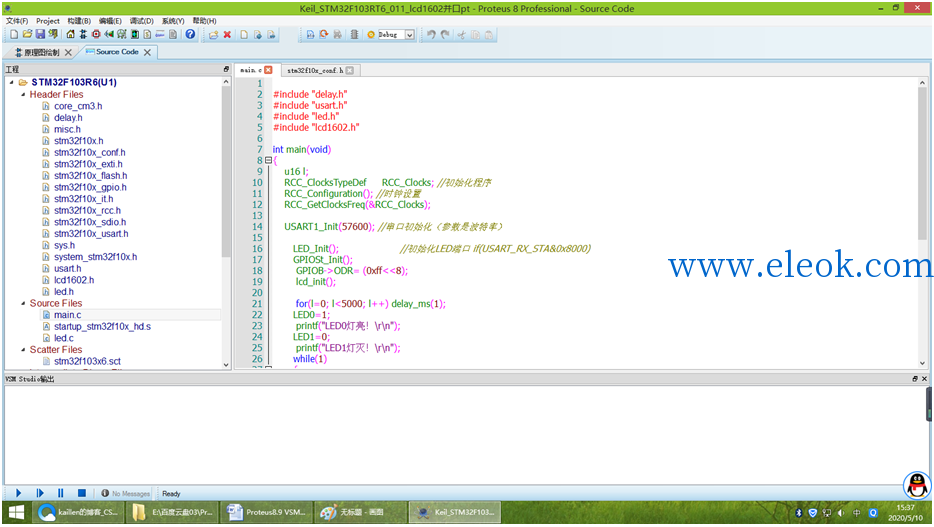Click the Cut scissors icon

point(461,35)
